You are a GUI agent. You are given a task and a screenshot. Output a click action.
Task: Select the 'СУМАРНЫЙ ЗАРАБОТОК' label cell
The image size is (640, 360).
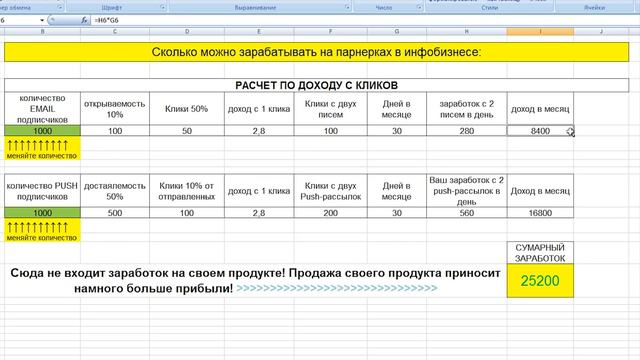point(540,253)
